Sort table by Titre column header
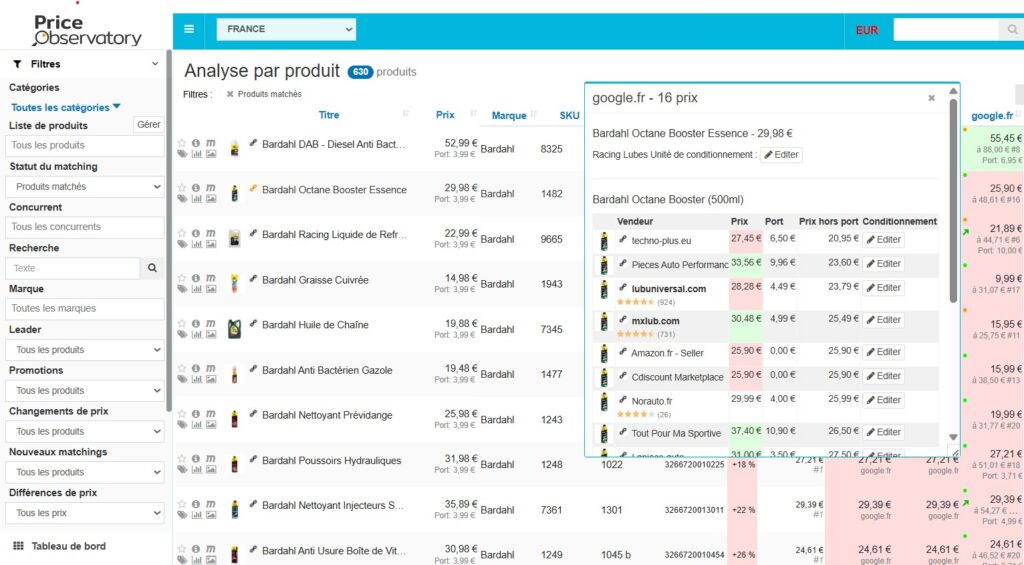The width and height of the screenshot is (1024, 565). [x=329, y=115]
